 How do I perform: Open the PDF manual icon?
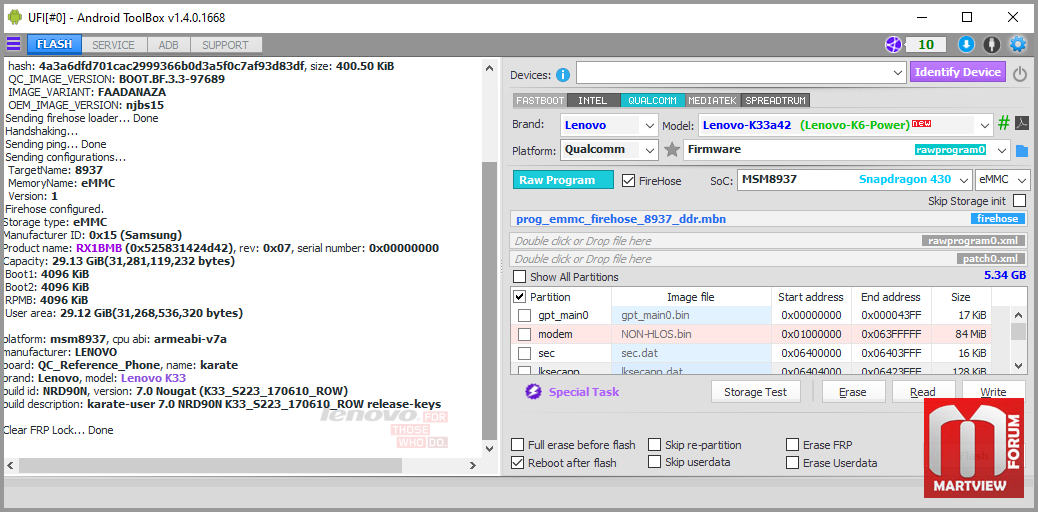[1021, 124]
